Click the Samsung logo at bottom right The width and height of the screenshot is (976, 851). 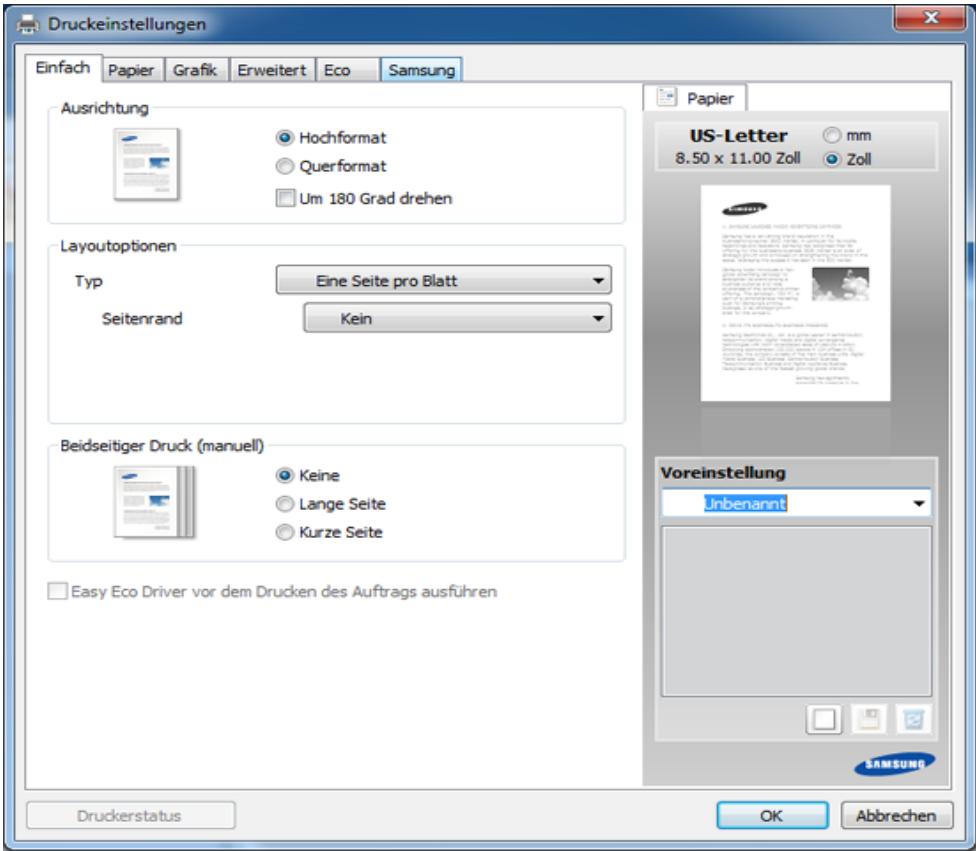(x=894, y=764)
